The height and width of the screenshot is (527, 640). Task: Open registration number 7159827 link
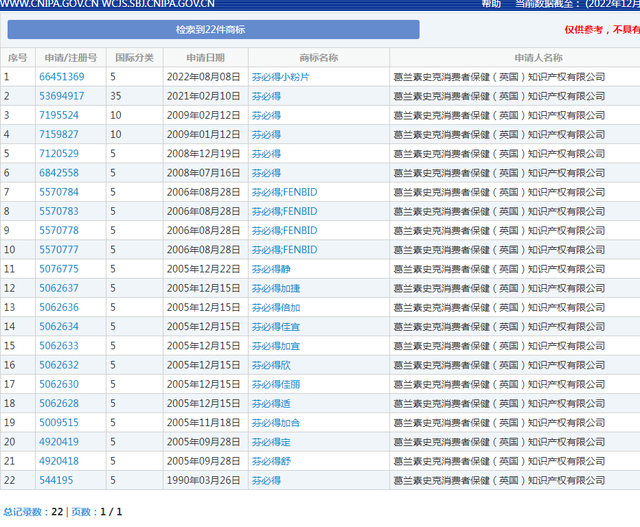pos(59,134)
